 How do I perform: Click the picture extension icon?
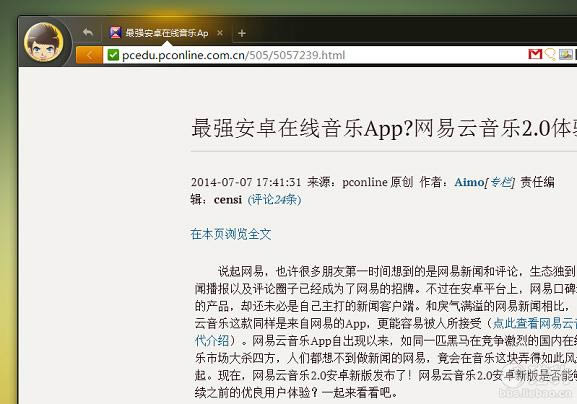[566, 54]
